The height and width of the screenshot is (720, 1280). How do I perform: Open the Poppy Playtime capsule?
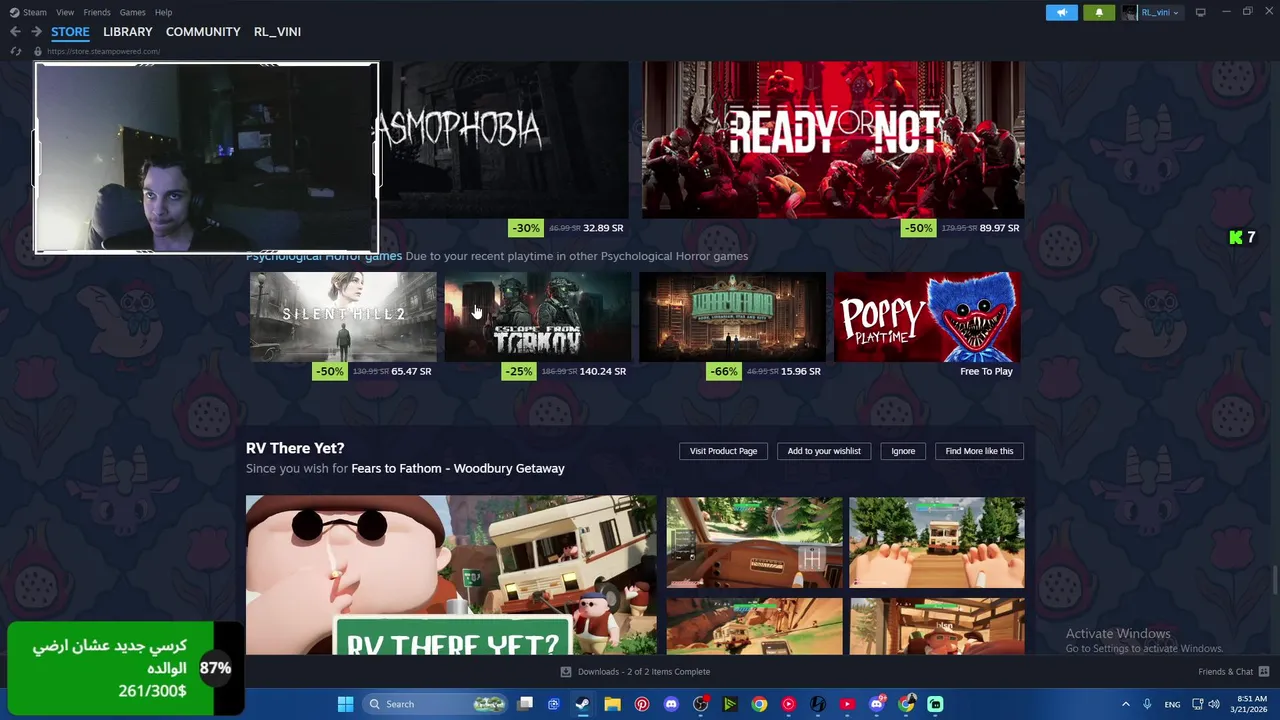coord(927,316)
